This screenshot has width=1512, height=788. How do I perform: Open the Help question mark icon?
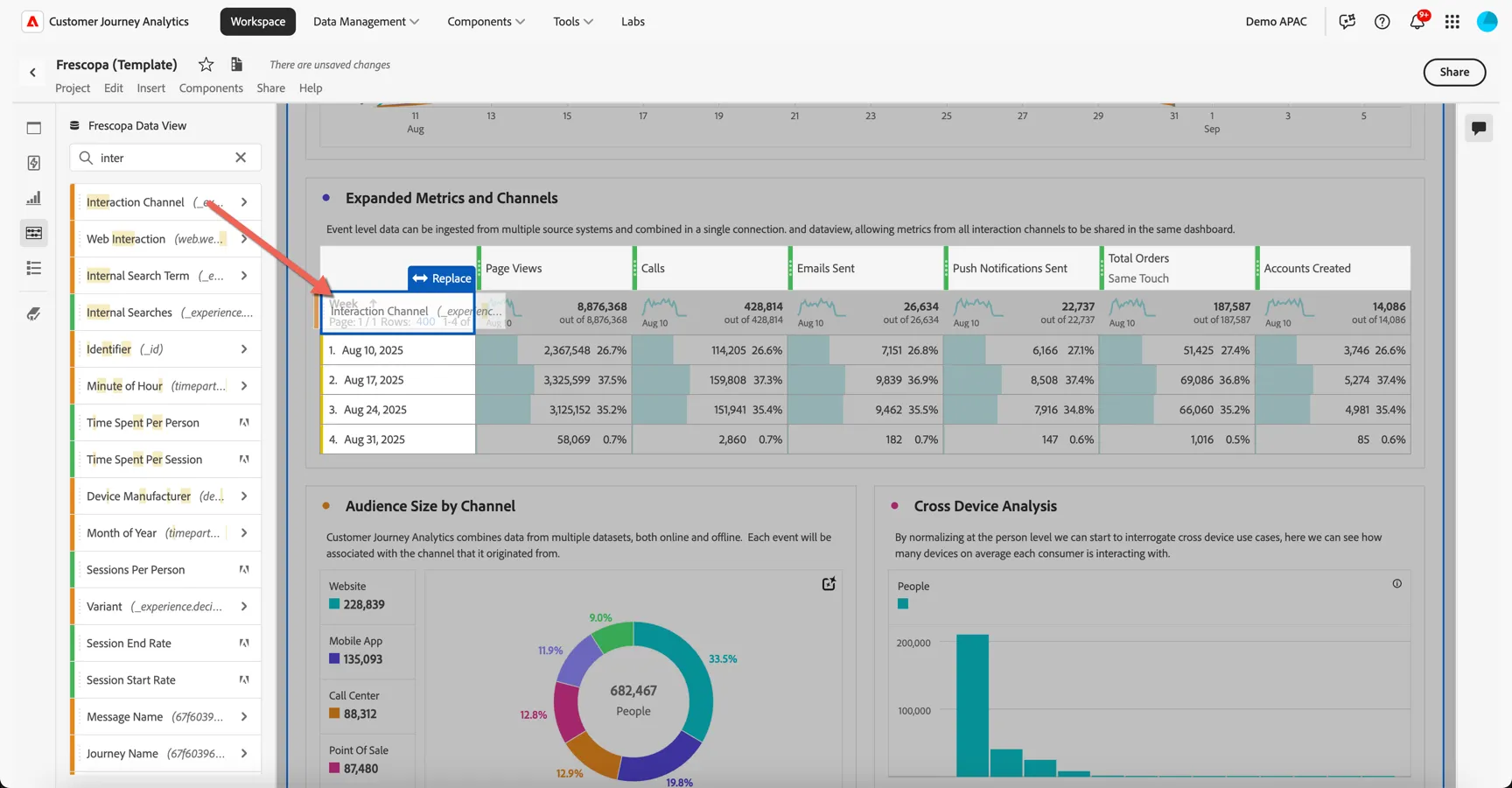click(x=1382, y=22)
